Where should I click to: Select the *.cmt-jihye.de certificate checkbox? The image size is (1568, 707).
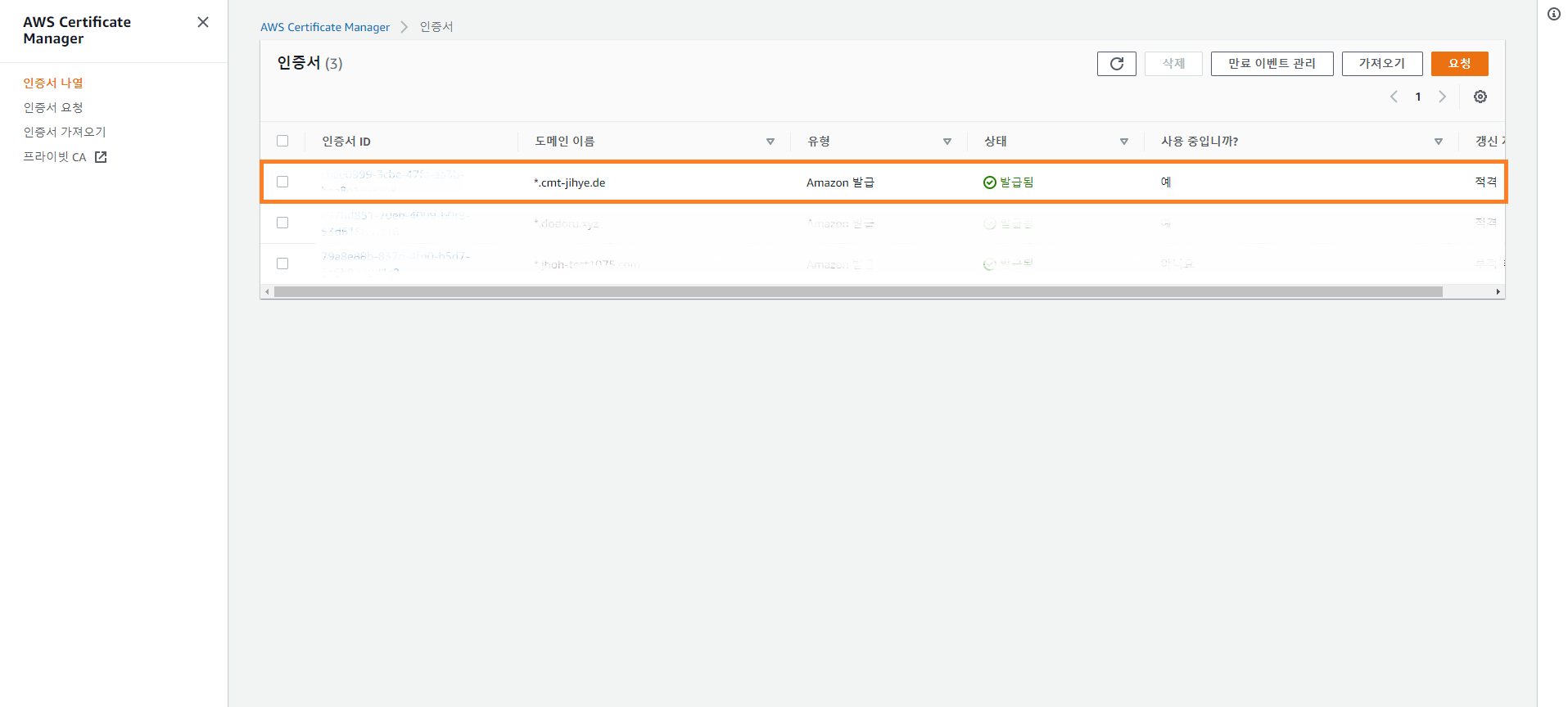[x=282, y=182]
